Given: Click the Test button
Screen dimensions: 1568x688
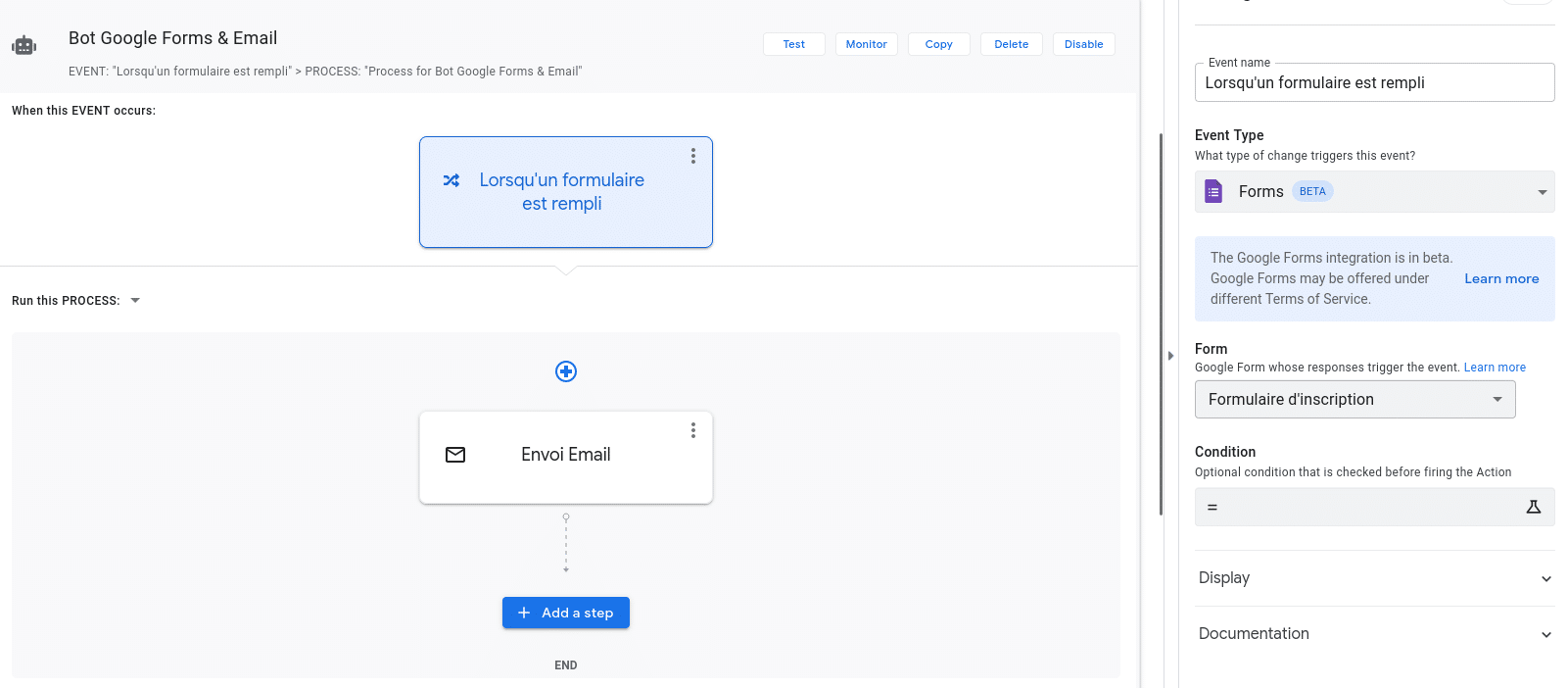Looking at the screenshot, I should (794, 44).
